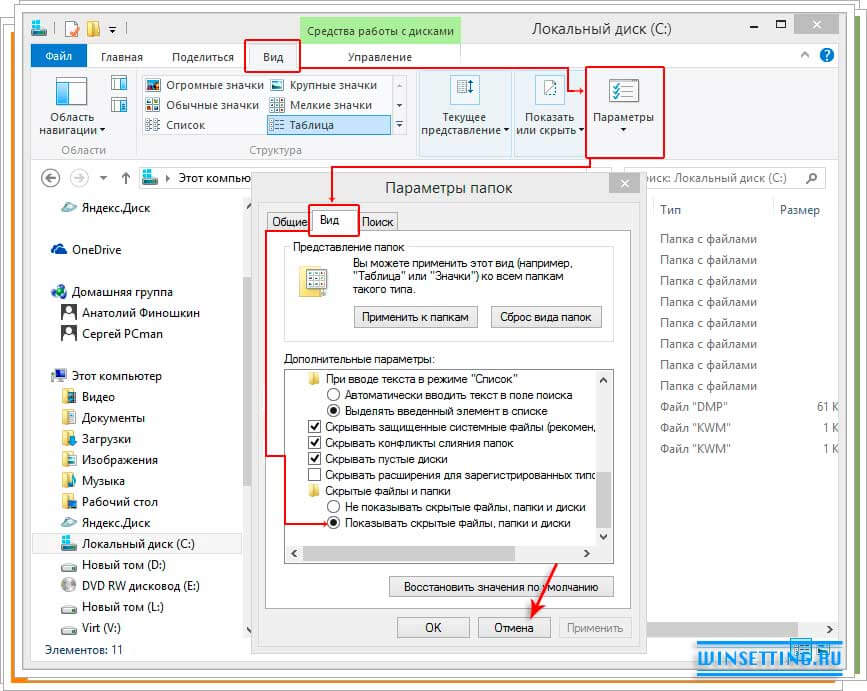Switch to the Поиск tab in dialog
This screenshot has height=691, width=867.
pyautogui.click(x=377, y=222)
